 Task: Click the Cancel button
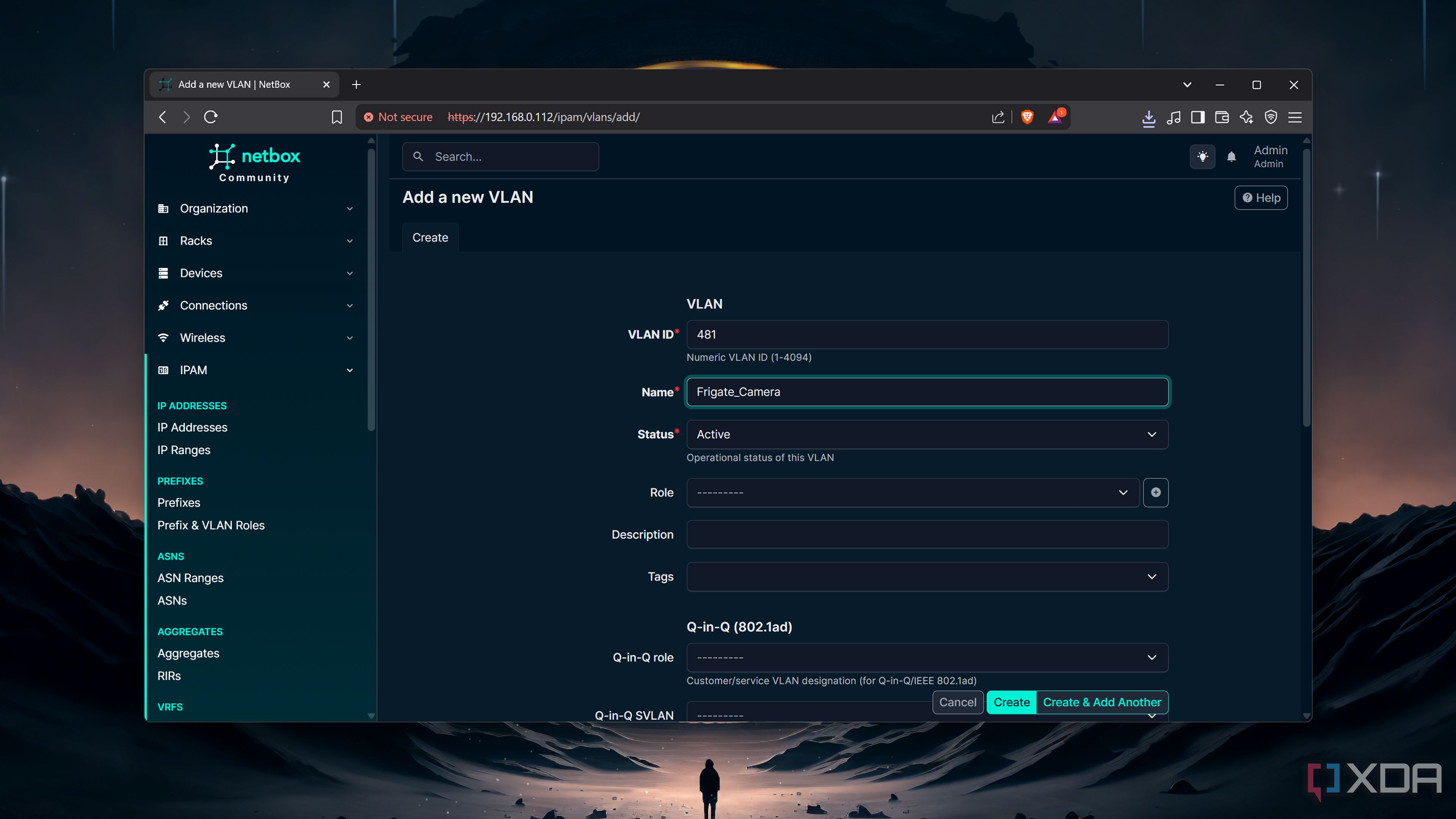point(957,702)
